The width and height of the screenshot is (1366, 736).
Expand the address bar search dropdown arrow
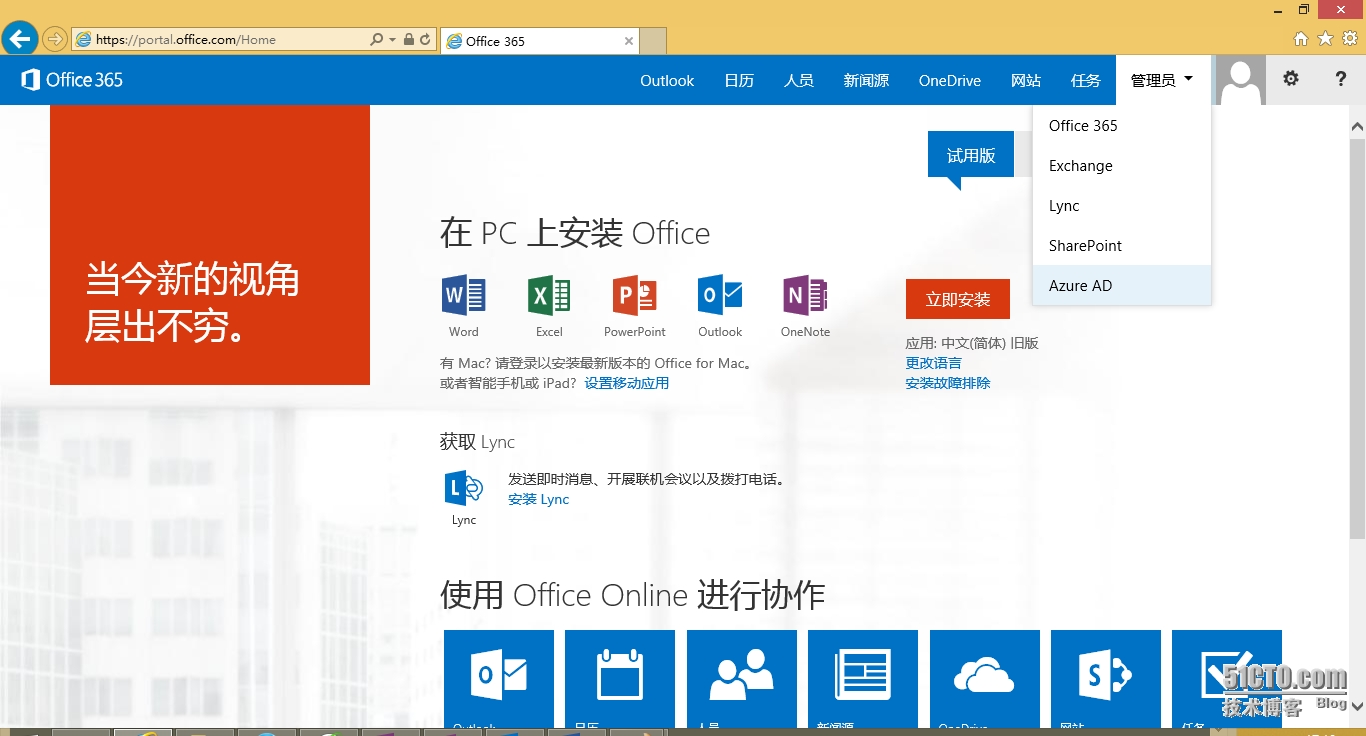pyautogui.click(x=392, y=40)
